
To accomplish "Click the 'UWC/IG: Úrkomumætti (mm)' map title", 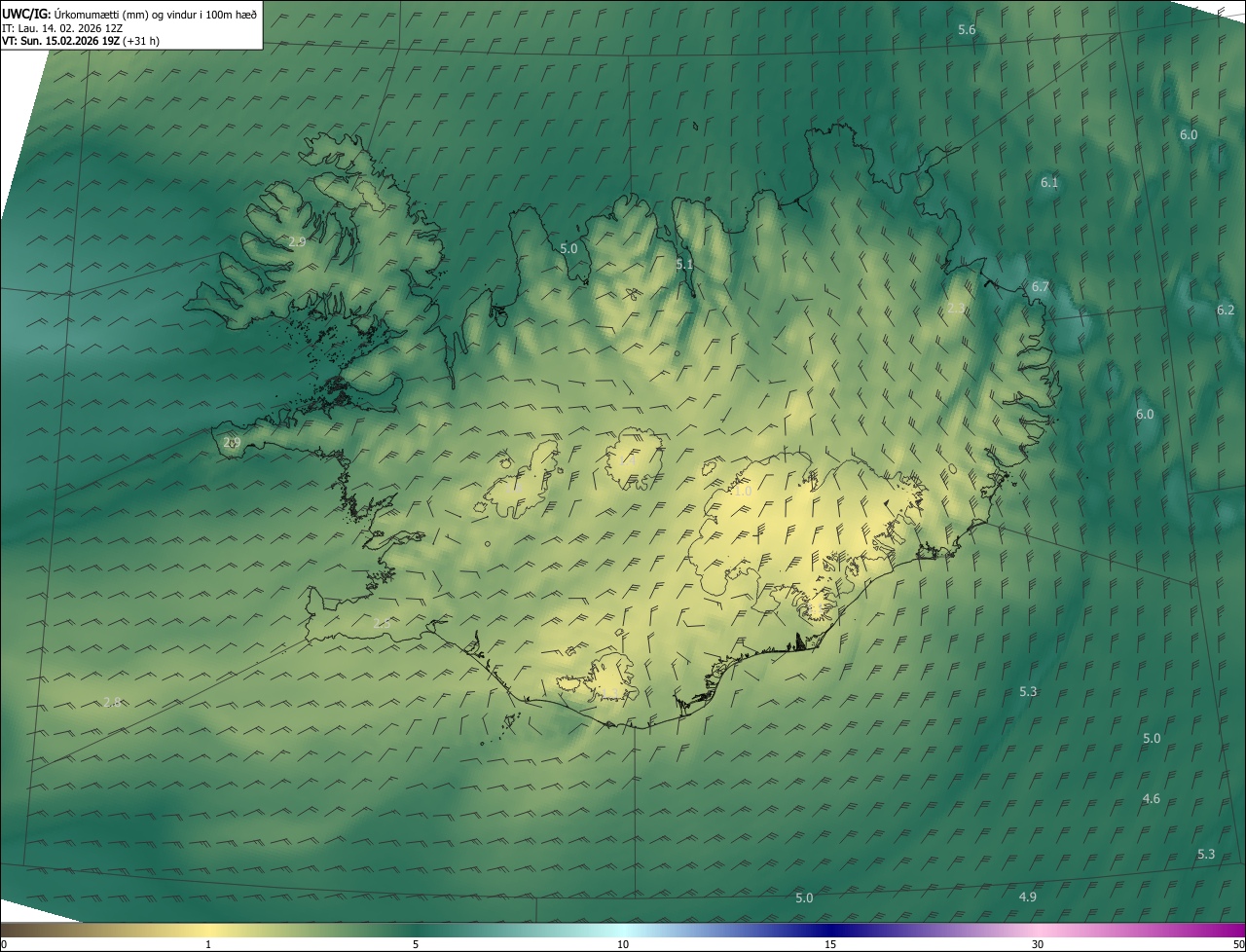I will click(x=130, y=14).
